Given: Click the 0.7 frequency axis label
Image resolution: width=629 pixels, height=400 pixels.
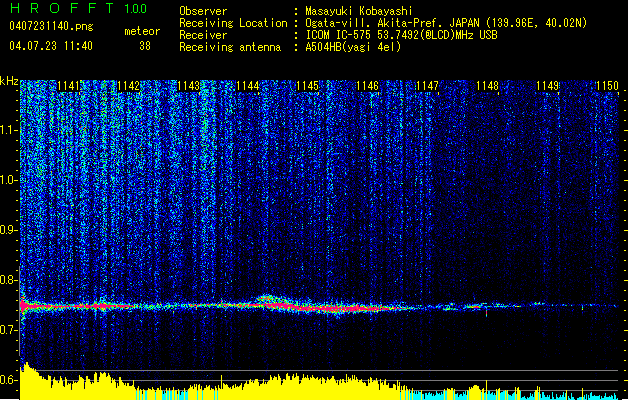Looking at the screenshot, I should [x=9, y=330].
